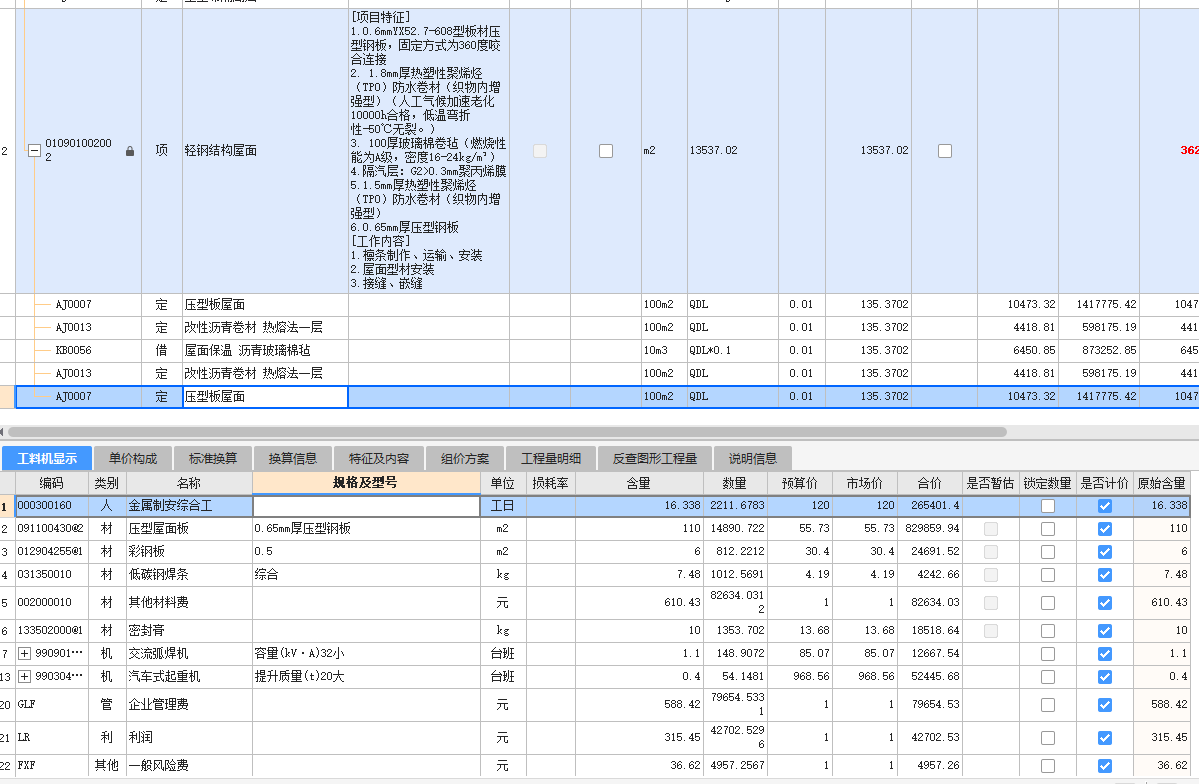Screen dimensions: 1199x784
Task: Toggle 是否计价 checkbox for 金属制安综合工
Action: point(1105,506)
